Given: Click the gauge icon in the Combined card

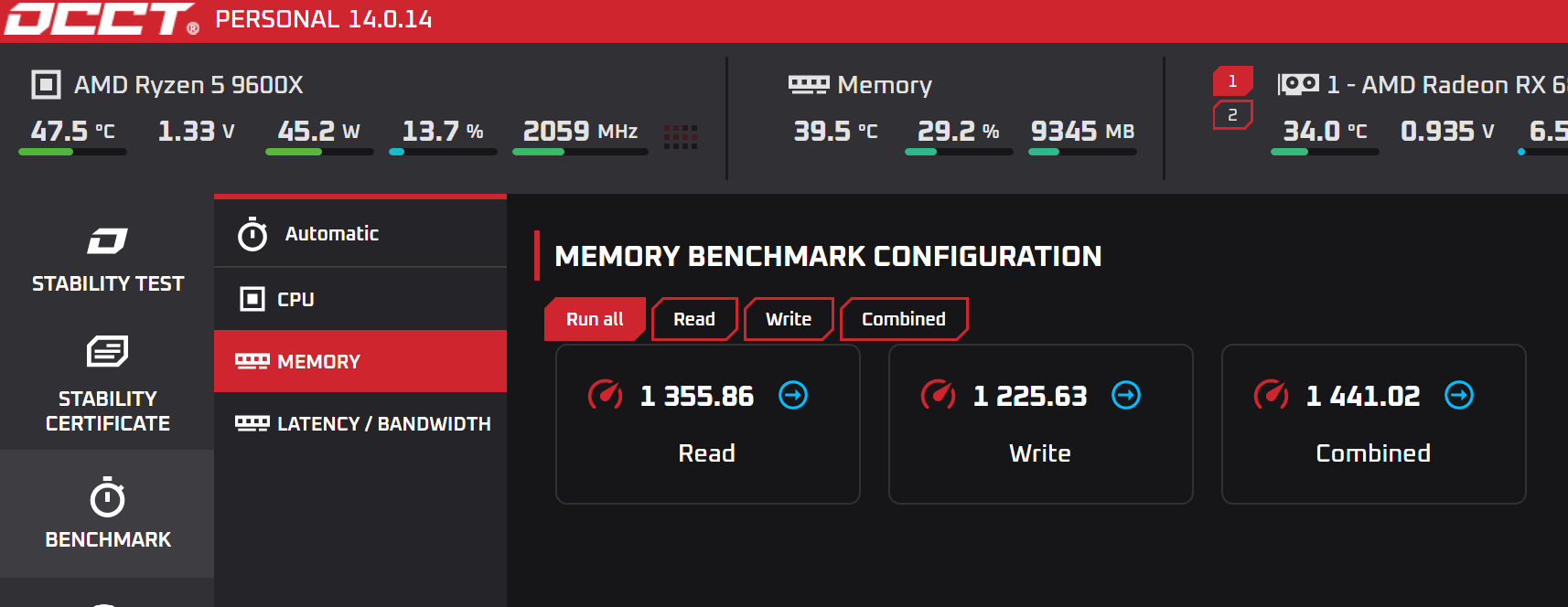Looking at the screenshot, I should [1271, 395].
